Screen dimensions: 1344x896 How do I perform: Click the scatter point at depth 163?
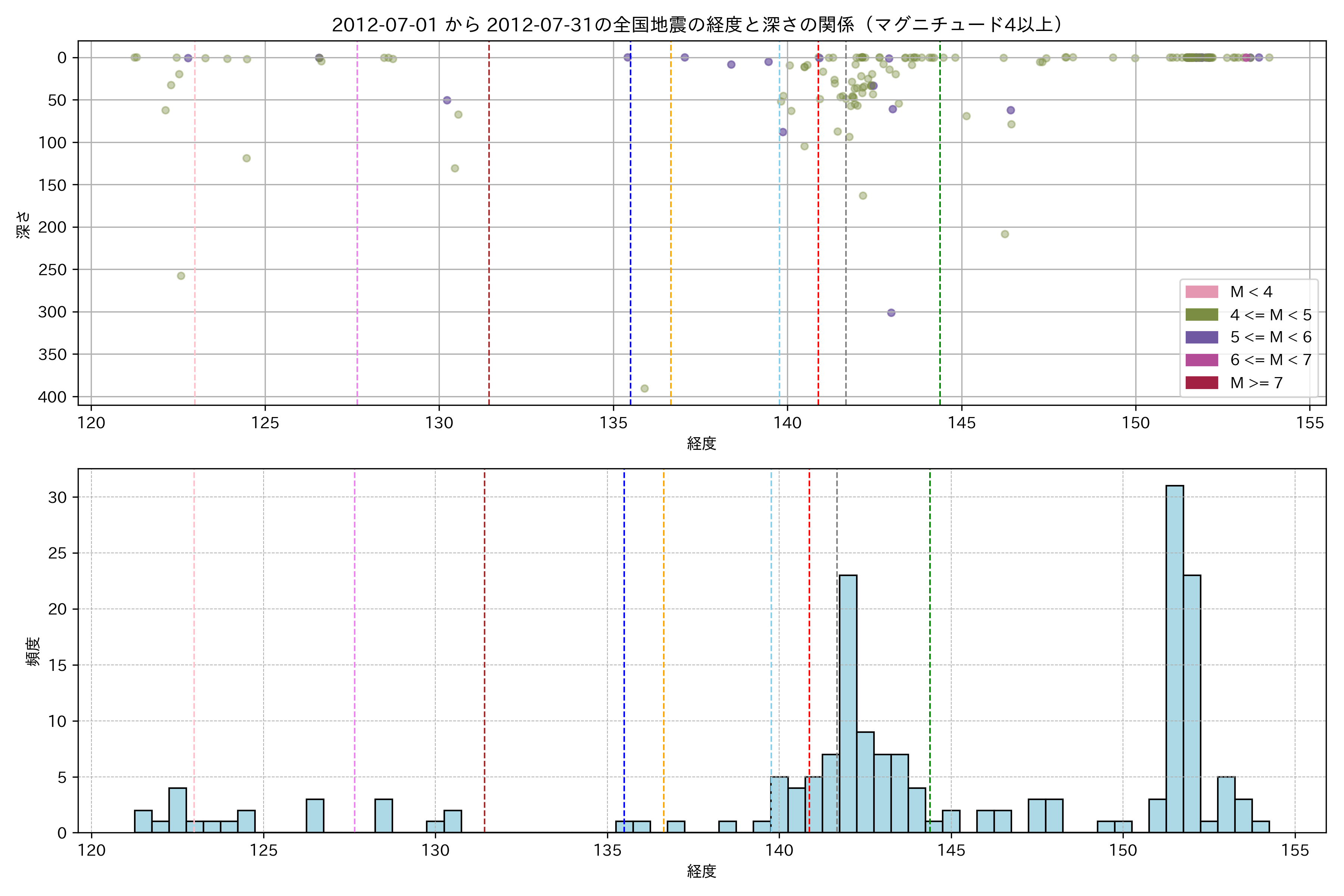863,196
